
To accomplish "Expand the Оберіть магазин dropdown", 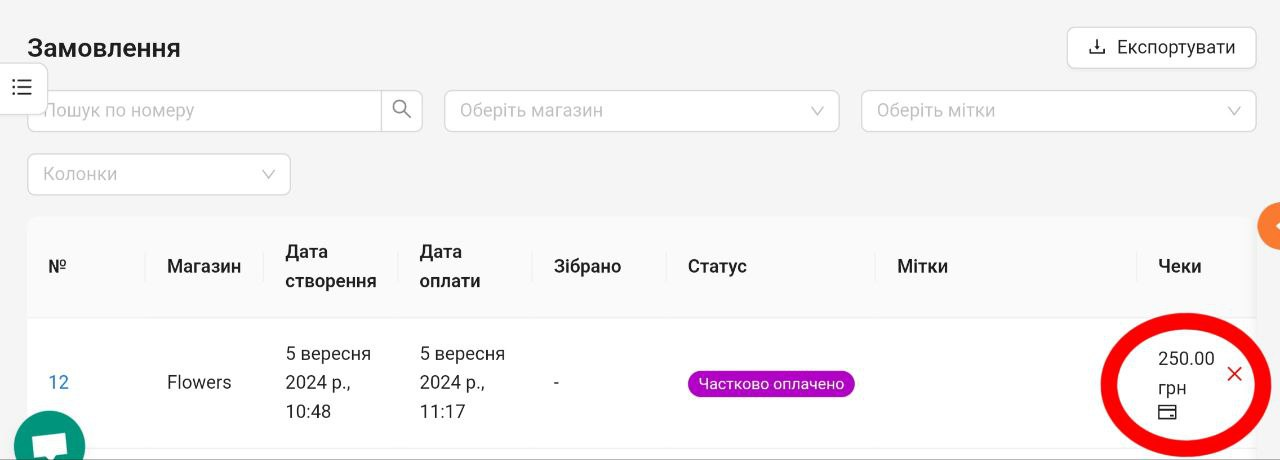I will [x=641, y=110].
